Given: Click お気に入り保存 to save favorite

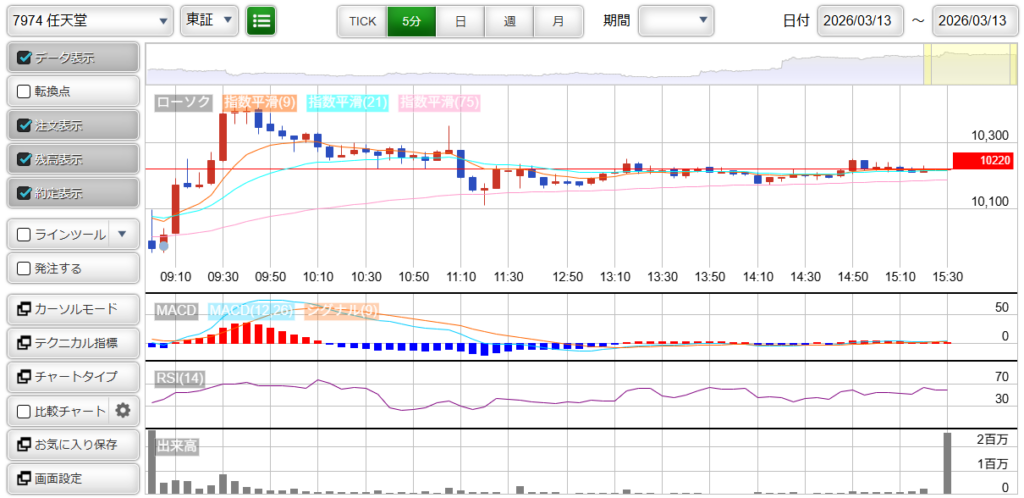Looking at the screenshot, I should point(71,444).
